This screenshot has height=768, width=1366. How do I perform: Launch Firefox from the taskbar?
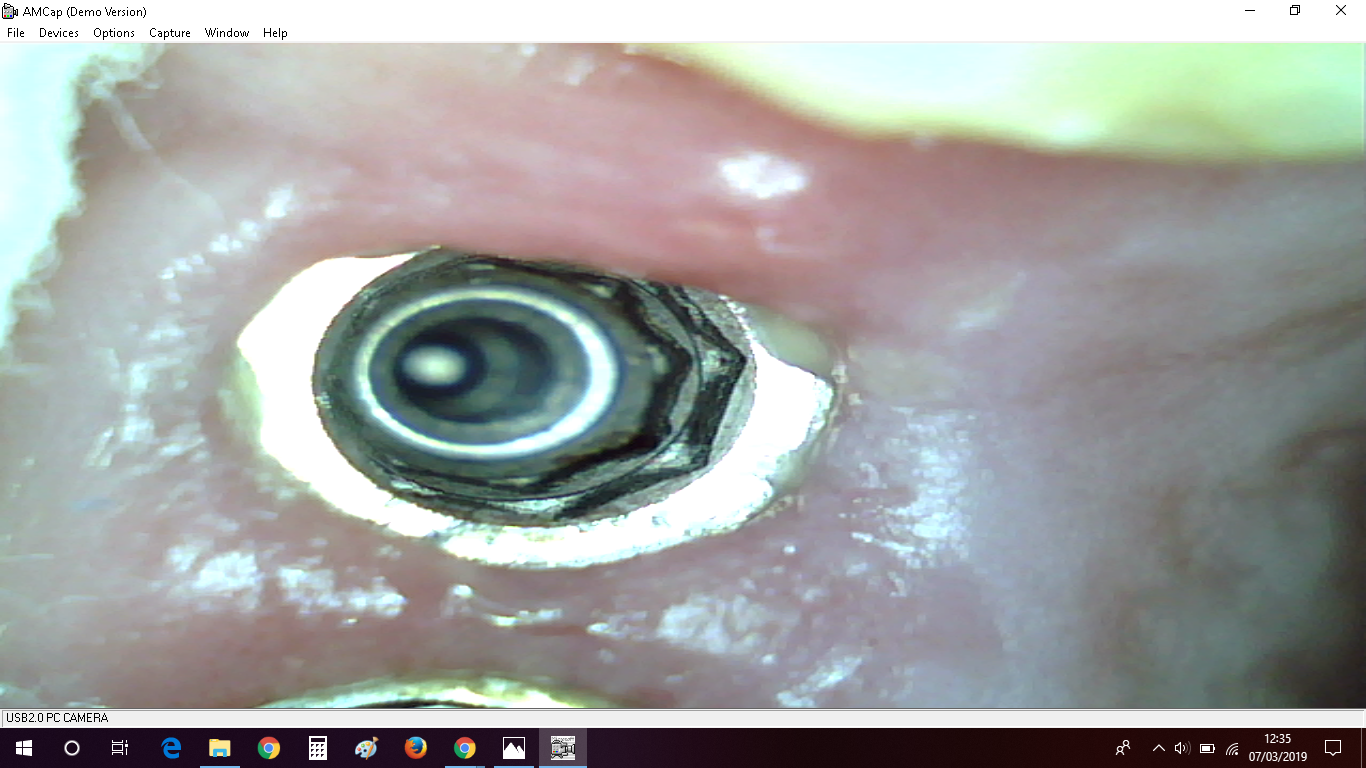pyautogui.click(x=416, y=748)
